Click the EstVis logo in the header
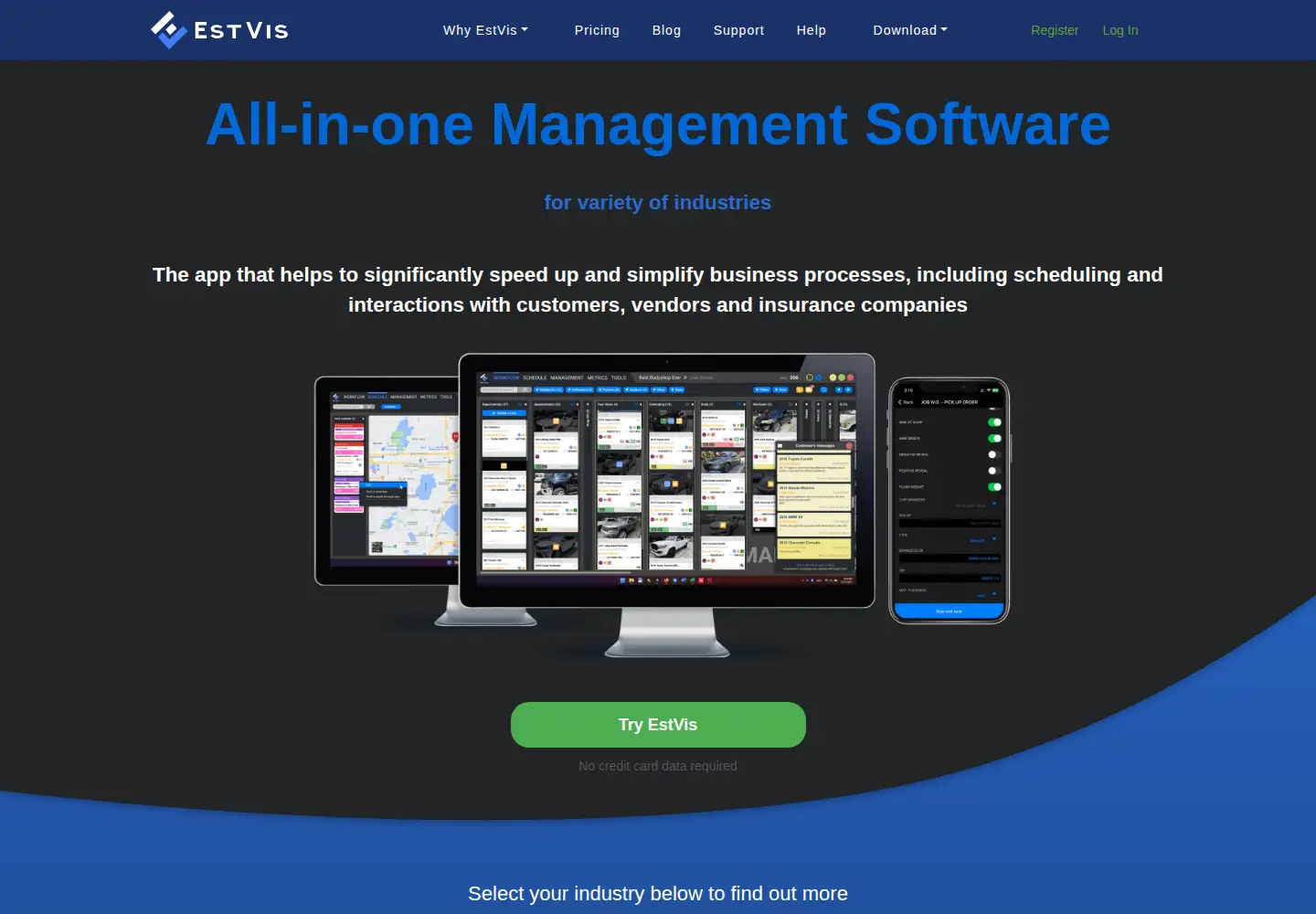The height and width of the screenshot is (914, 1316). click(219, 30)
